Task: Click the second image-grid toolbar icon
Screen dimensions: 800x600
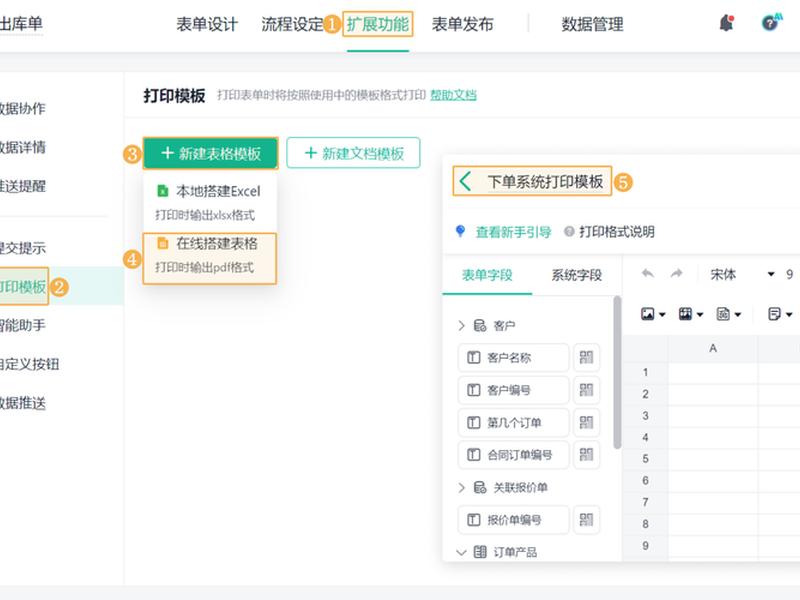Action: tap(685, 314)
